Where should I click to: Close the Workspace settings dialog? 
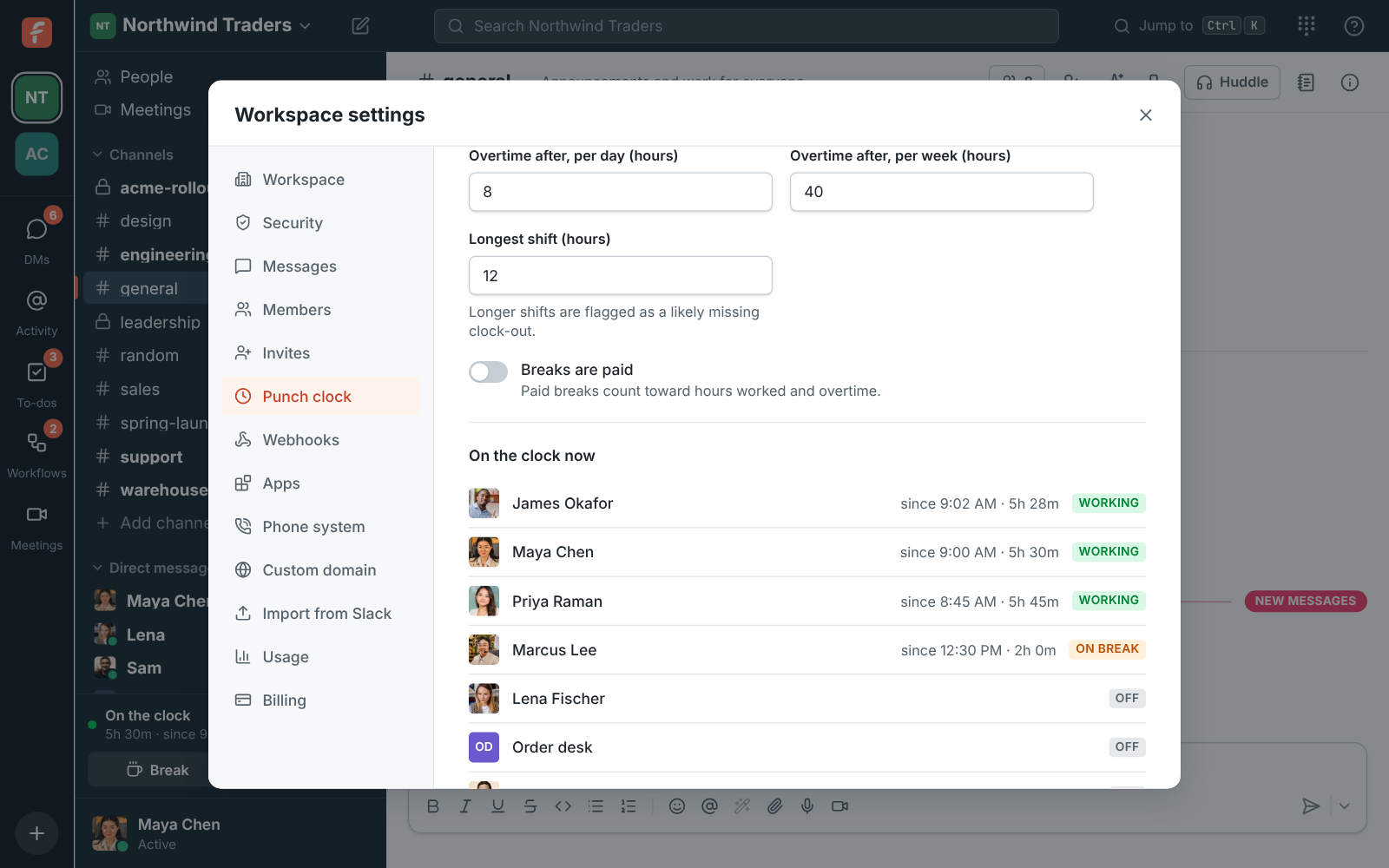[1146, 115]
